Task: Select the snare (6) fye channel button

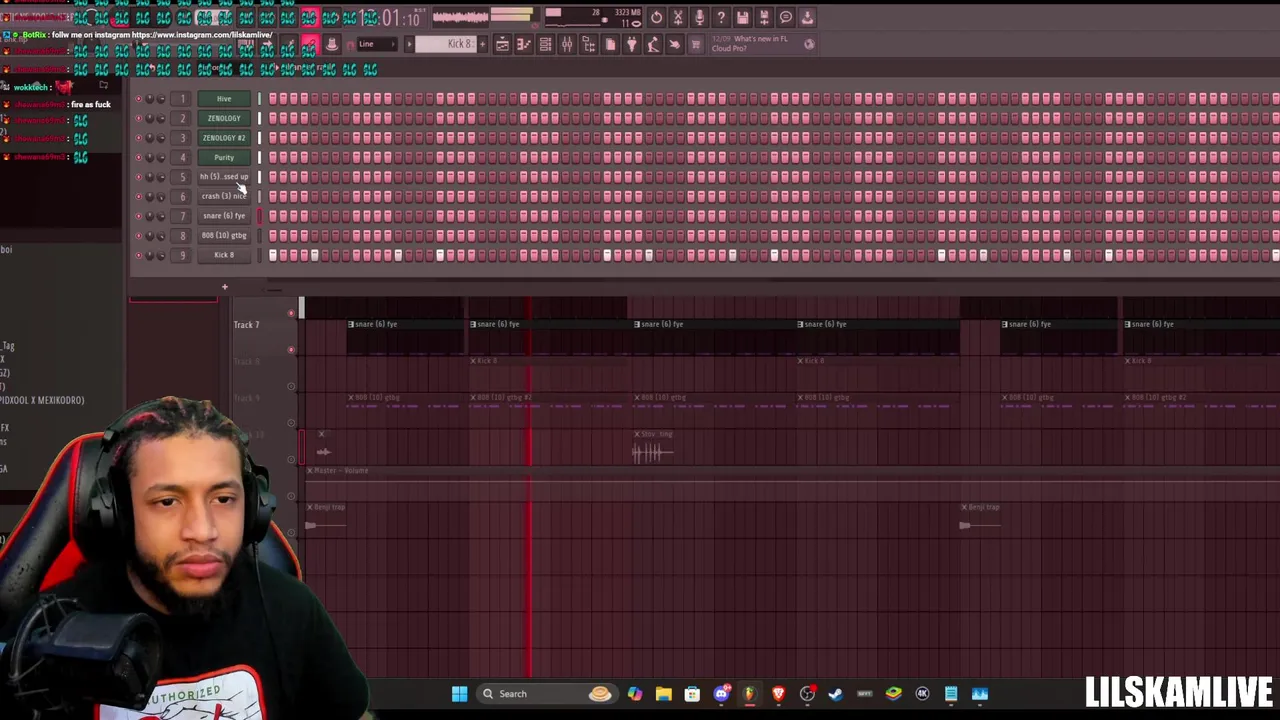Action: [224, 216]
